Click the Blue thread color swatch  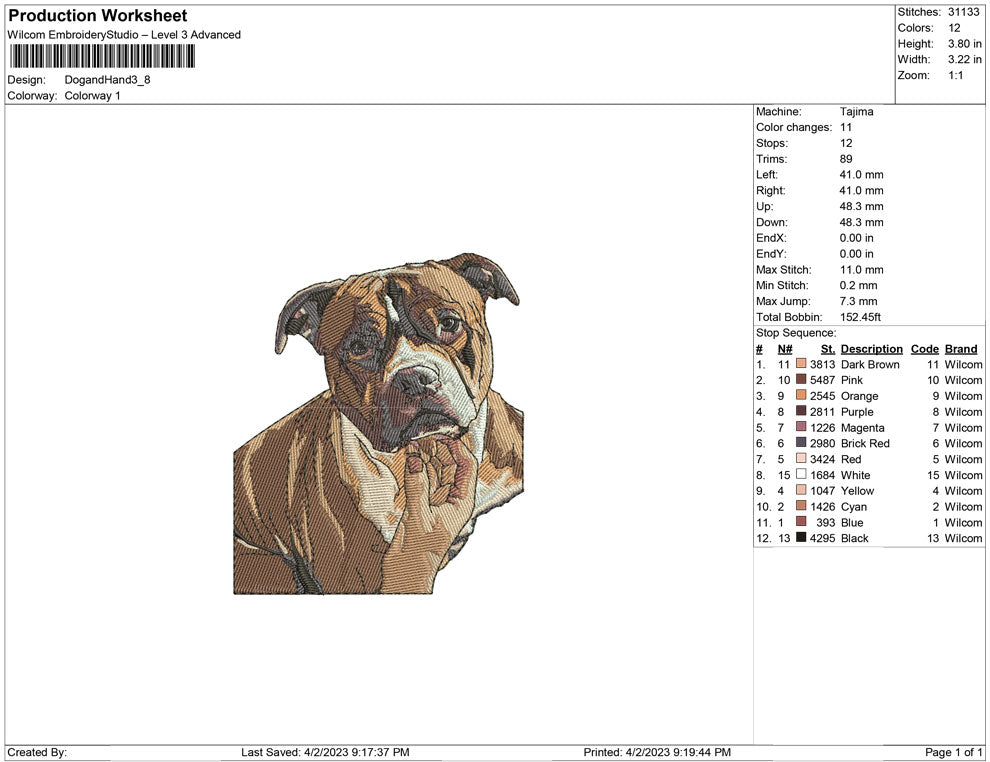[x=801, y=521]
